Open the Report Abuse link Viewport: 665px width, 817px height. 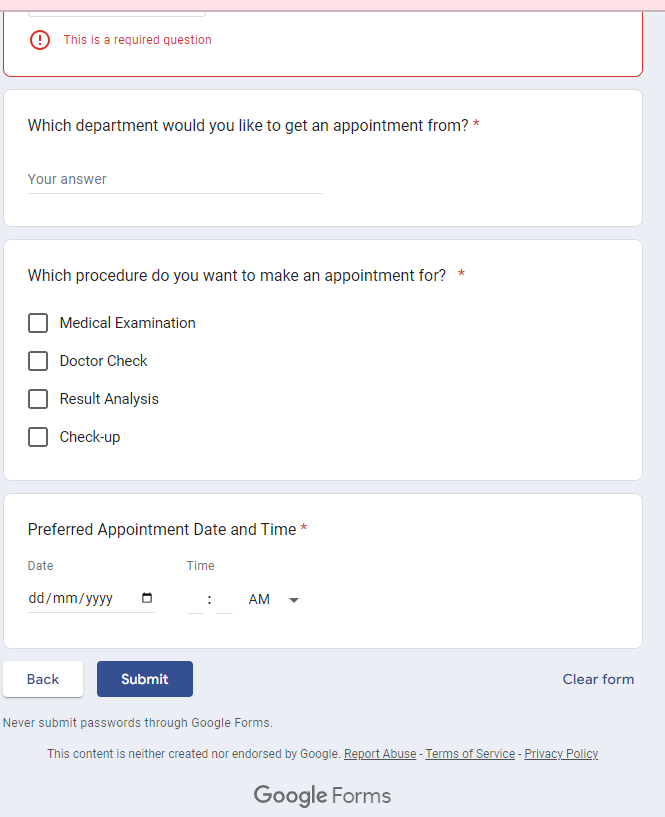click(380, 754)
